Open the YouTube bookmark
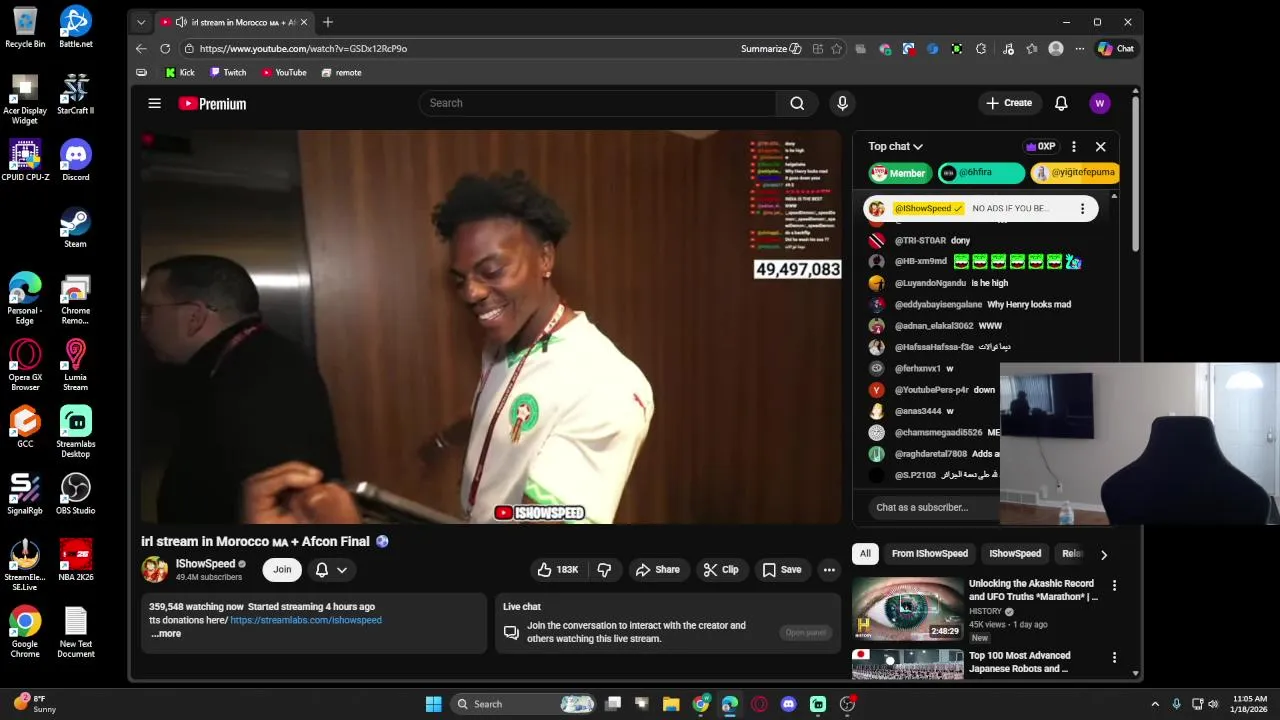Viewport: 1280px width, 720px height. pos(284,72)
